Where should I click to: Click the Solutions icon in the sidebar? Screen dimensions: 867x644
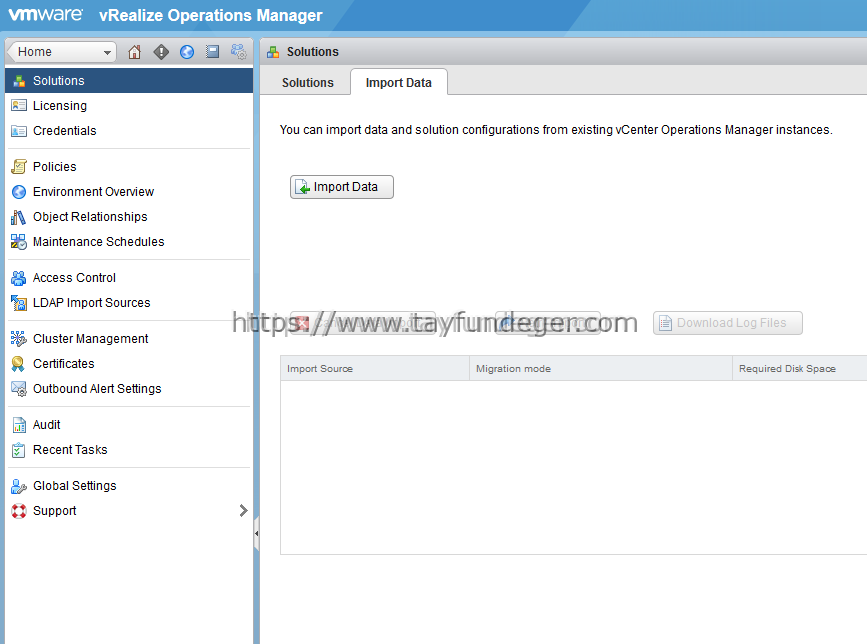(19, 81)
